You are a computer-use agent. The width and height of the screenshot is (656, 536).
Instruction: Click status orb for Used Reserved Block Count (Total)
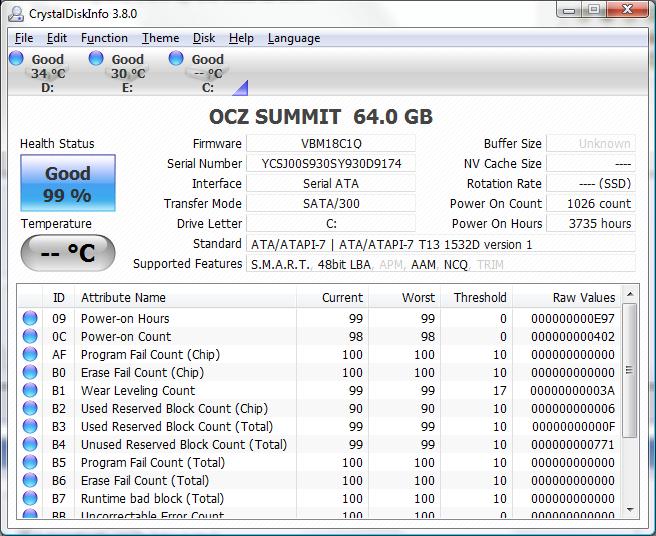30,426
